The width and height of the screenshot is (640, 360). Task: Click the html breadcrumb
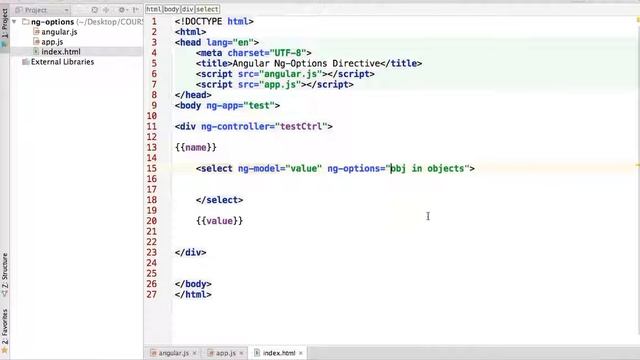tap(154, 9)
